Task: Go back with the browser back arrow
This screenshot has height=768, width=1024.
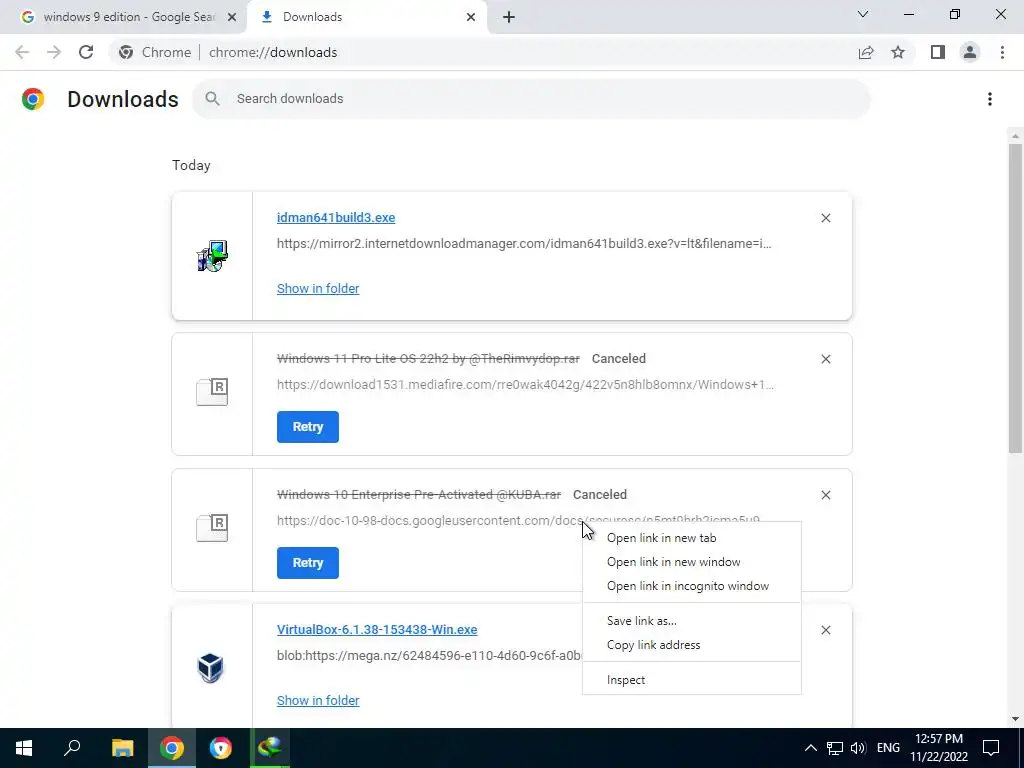Action: pos(22,52)
